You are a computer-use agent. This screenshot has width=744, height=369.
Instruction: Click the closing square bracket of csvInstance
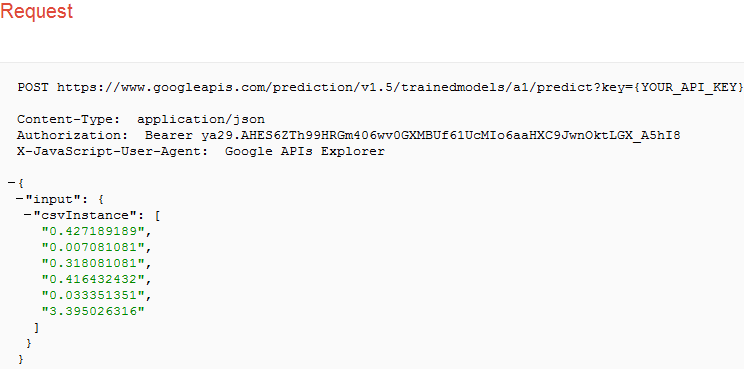[37, 327]
